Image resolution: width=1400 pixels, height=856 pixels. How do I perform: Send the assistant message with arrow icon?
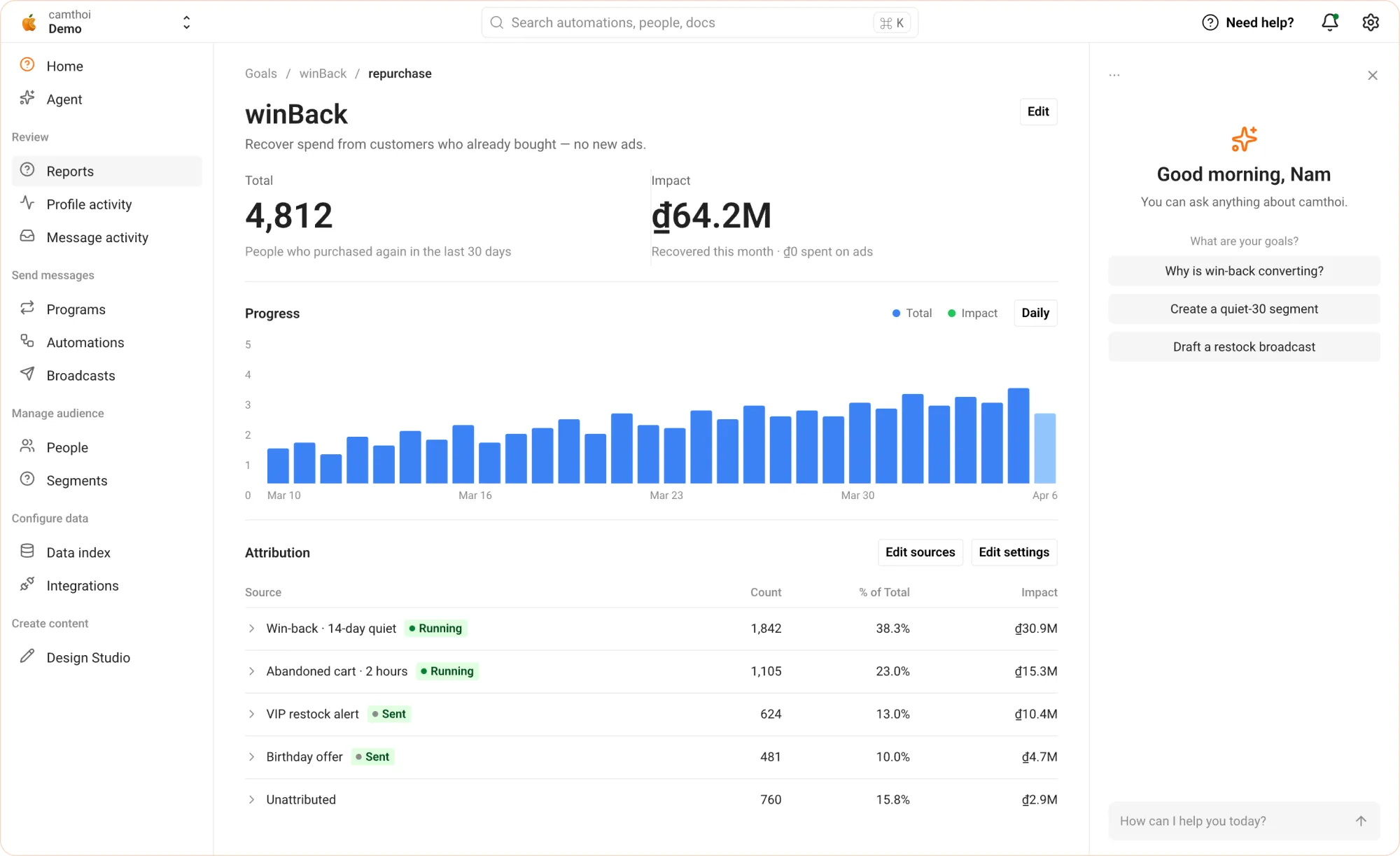point(1361,821)
